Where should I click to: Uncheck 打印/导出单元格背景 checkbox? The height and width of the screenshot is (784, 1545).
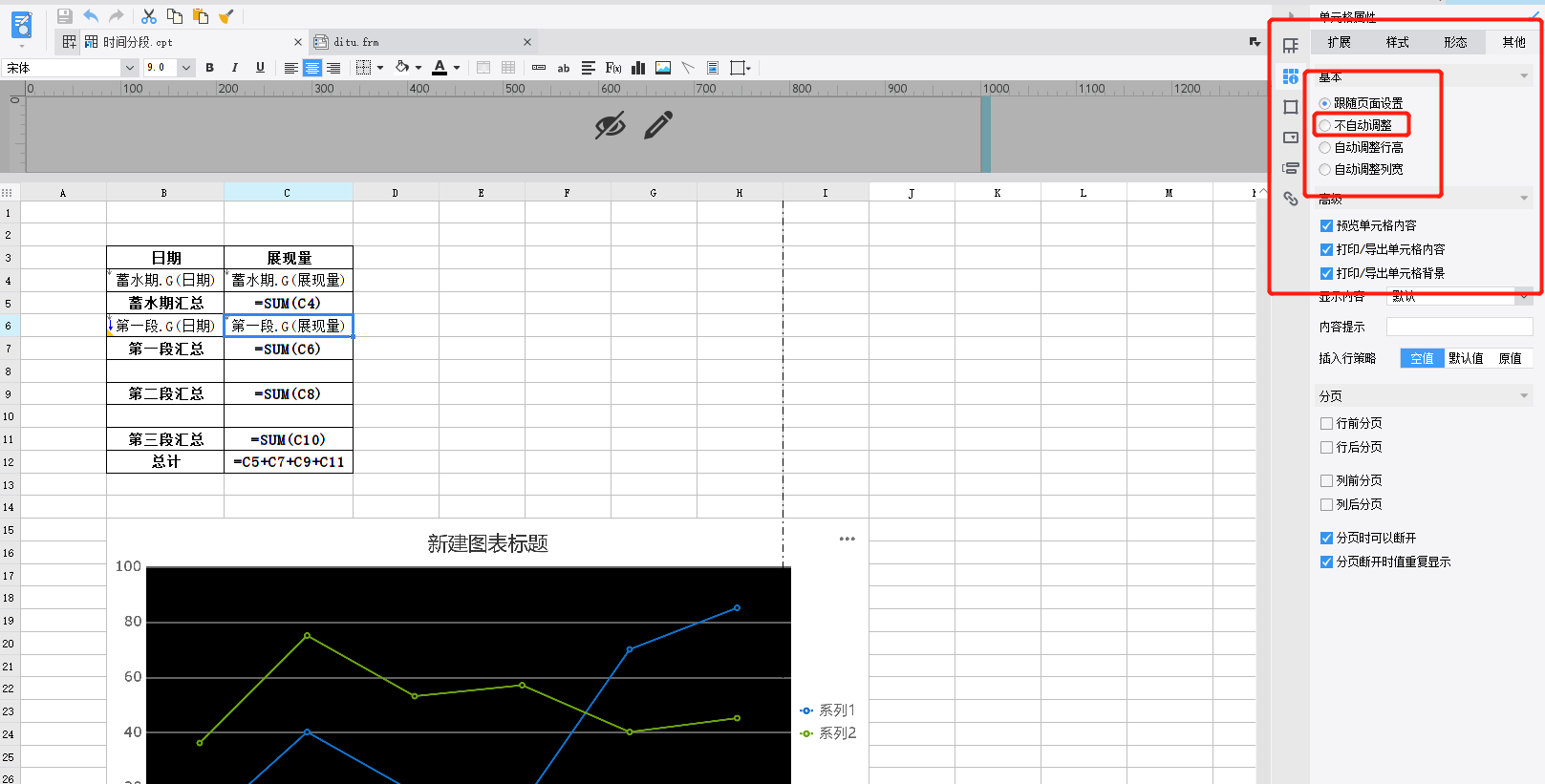[x=1326, y=273]
